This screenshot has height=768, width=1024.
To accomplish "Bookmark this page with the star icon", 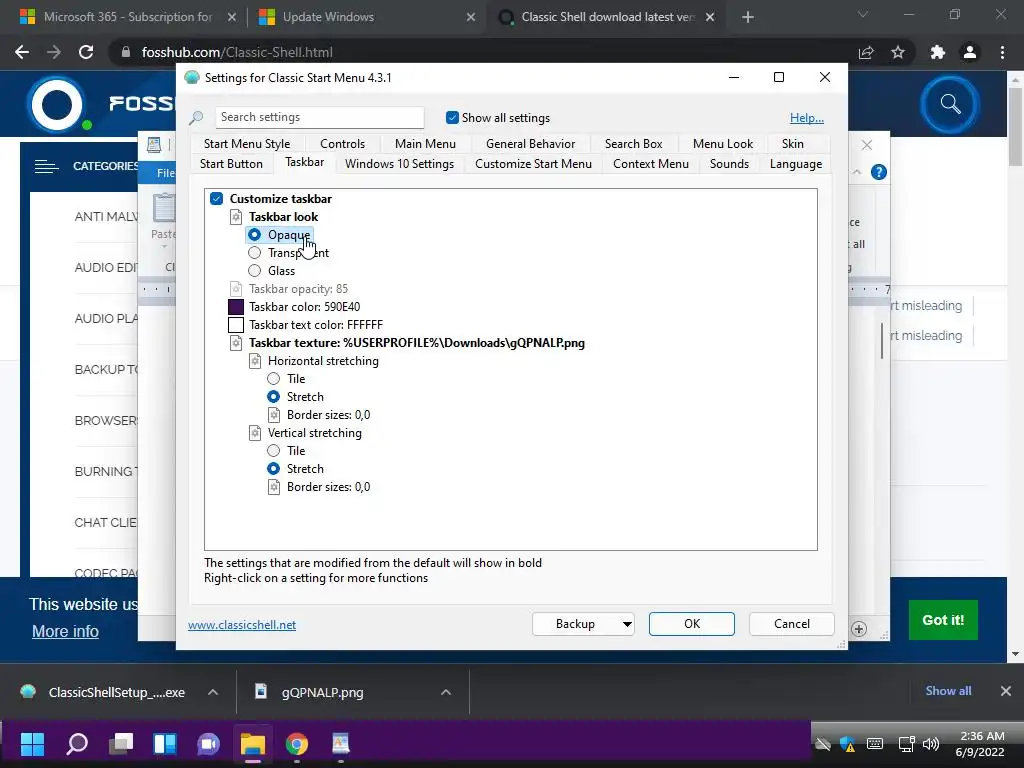I will [898, 52].
